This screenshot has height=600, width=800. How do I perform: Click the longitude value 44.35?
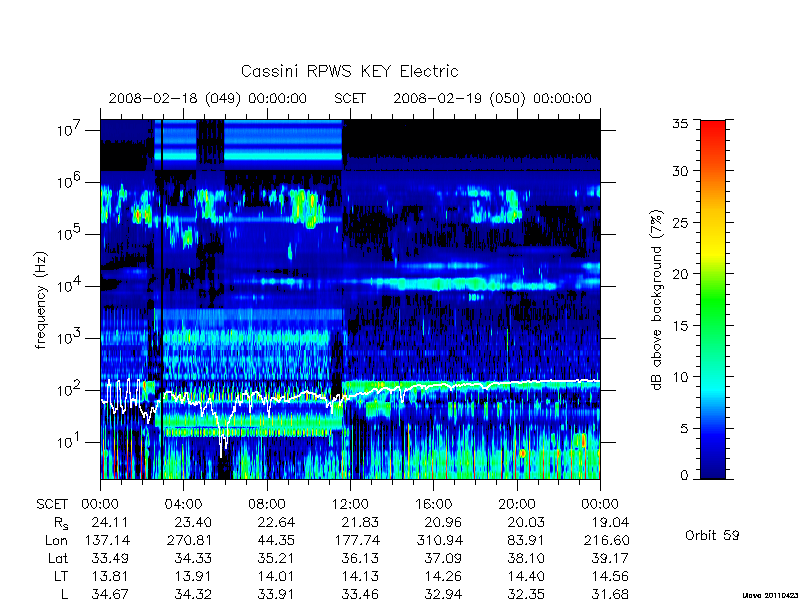tap(277, 540)
